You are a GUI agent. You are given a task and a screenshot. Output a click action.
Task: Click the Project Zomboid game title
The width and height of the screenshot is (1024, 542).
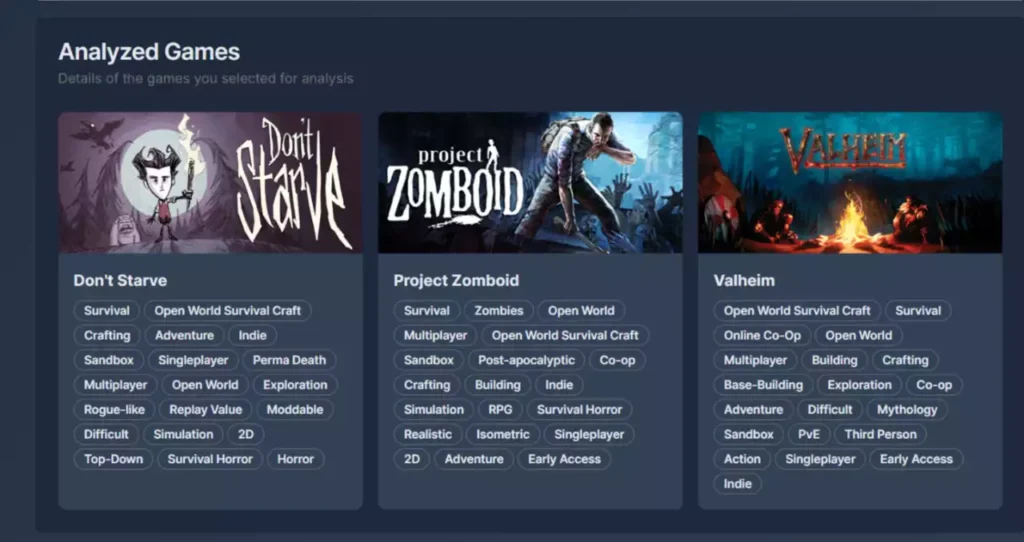[x=456, y=280]
